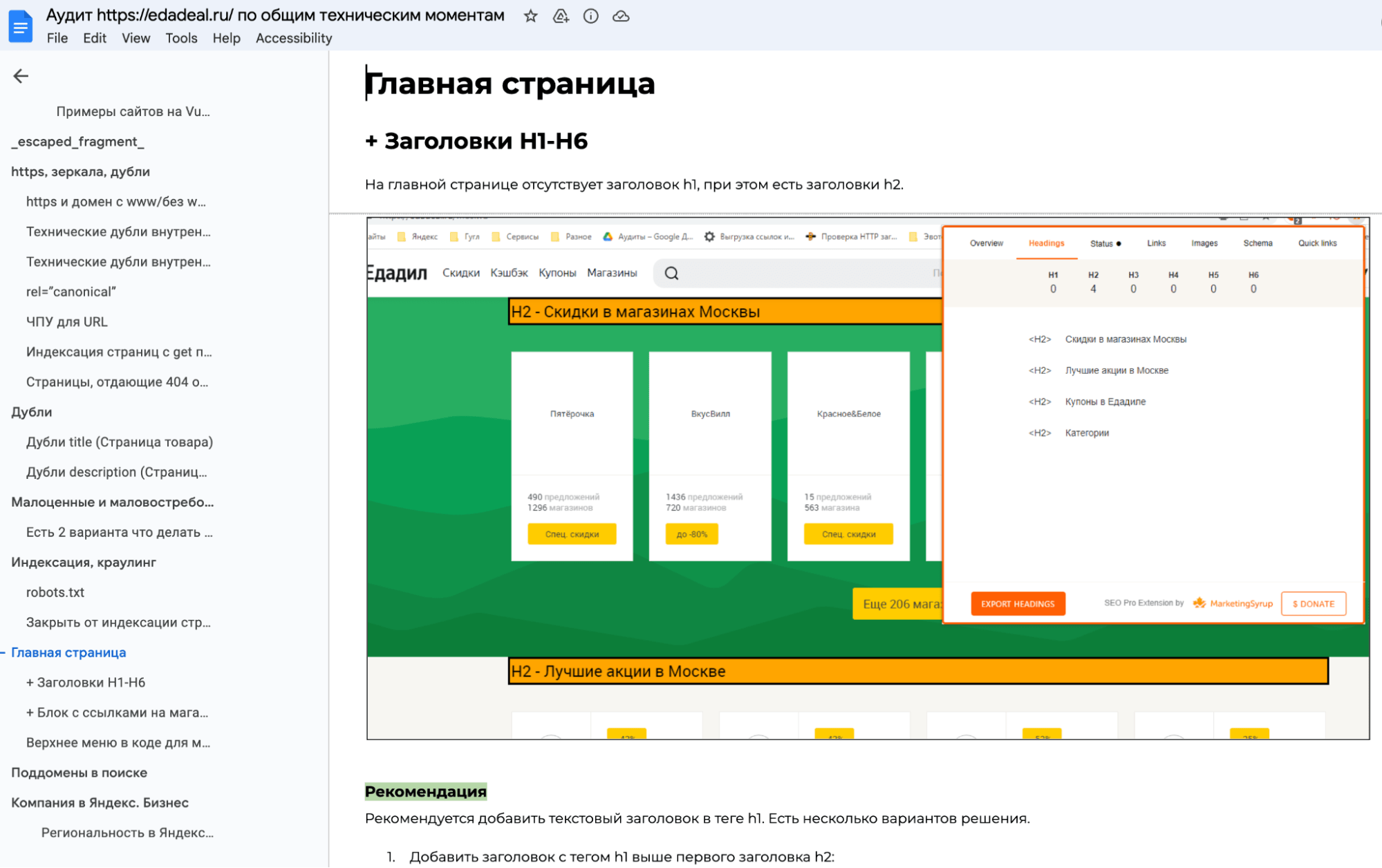Open ЧПУ для URL outline entry

(x=67, y=322)
